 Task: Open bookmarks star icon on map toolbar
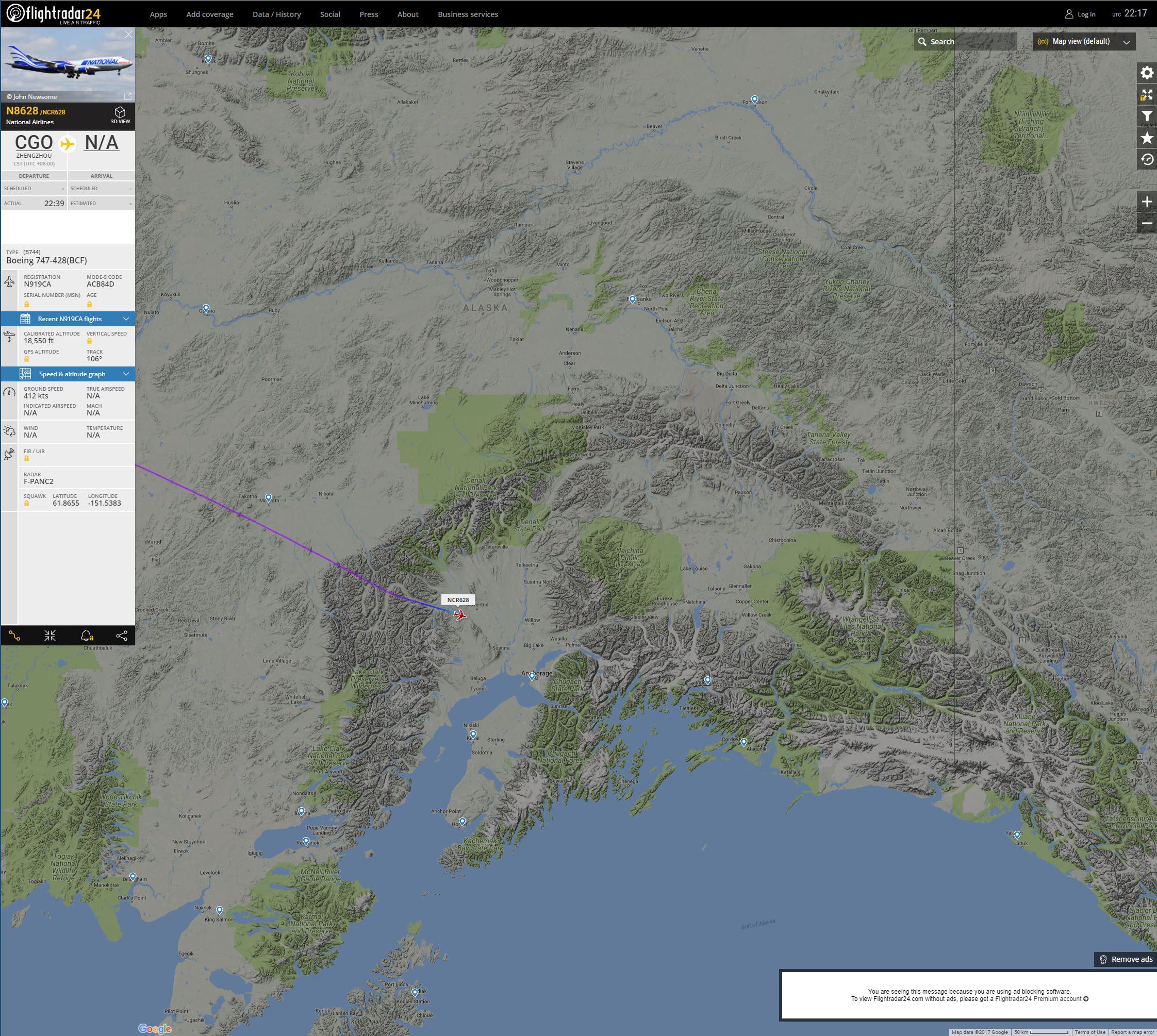pos(1146,138)
